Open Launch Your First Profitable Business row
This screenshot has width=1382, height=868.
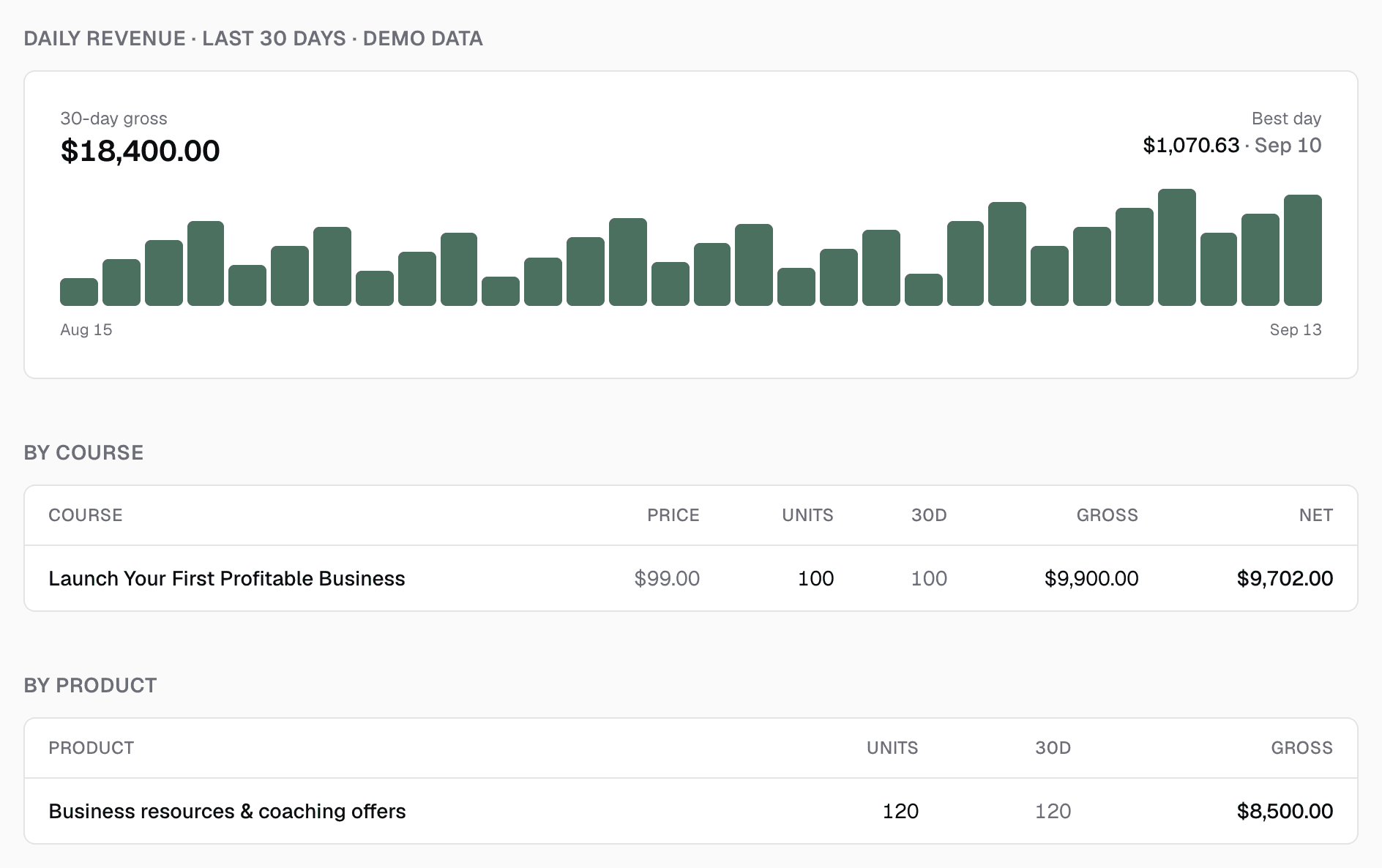pyautogui.click(x=691, y=578)
